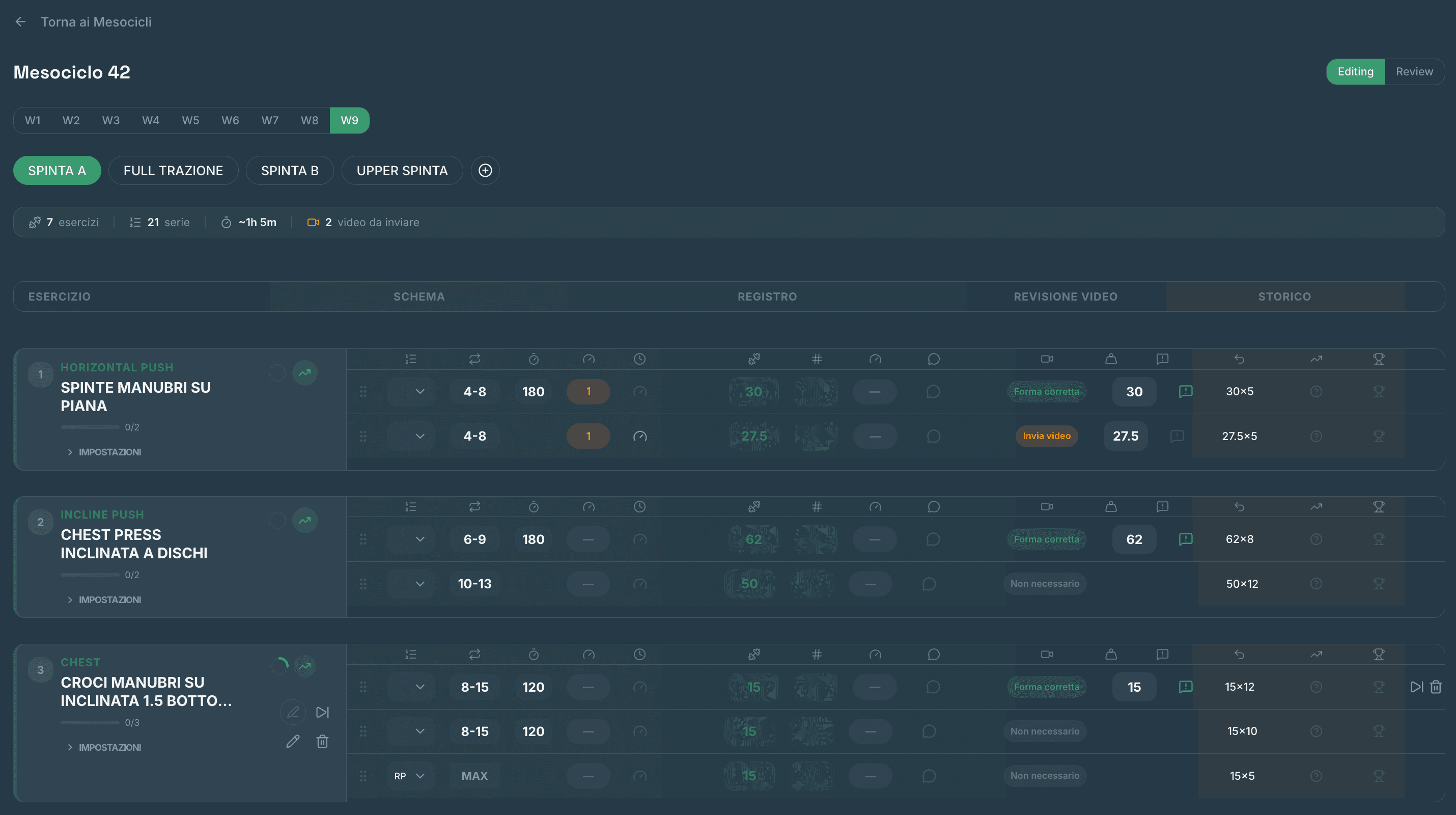Skip the 15×12 set with the skip-forward icon
The height and width of the screenshot is (815, 1456).
click(x=1416, y=687)
